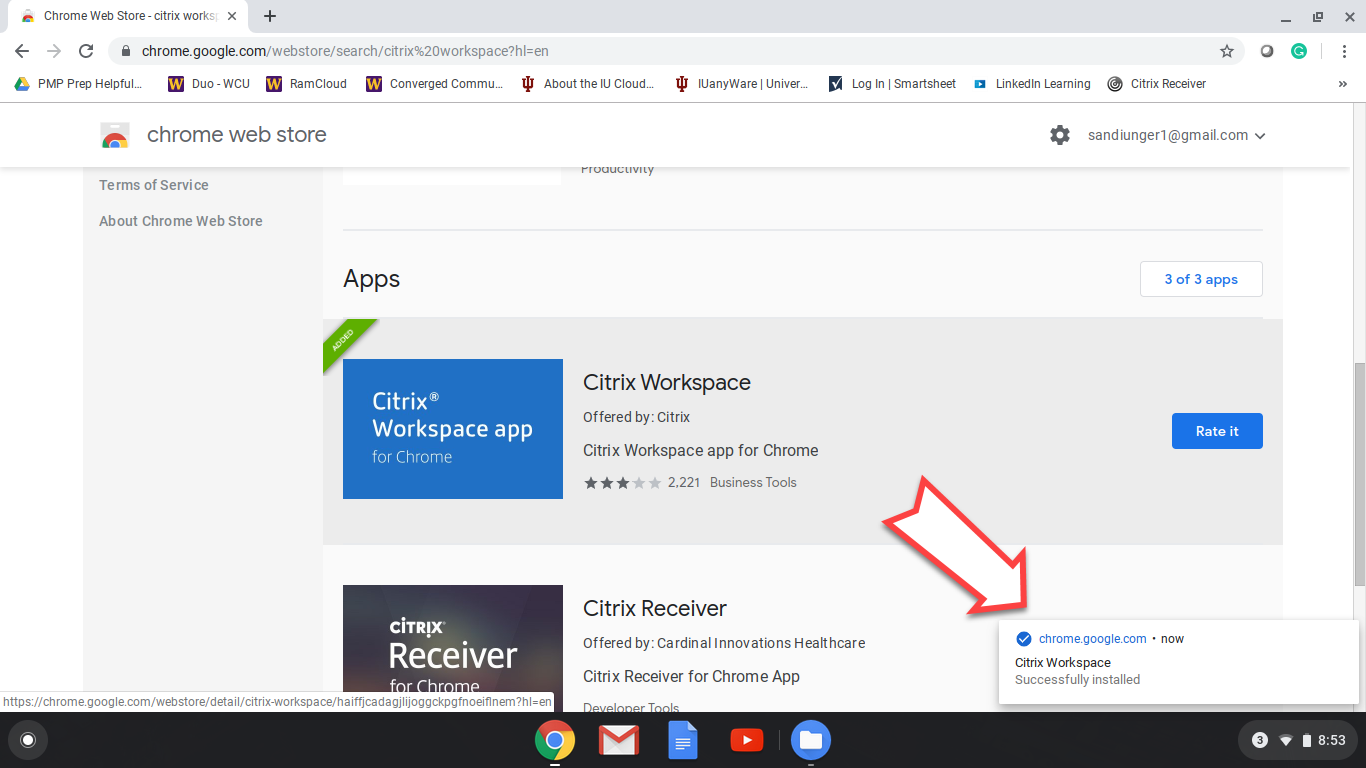Open a new browser tab
Screen dimensions: 1366x768
[x=270, y=16]
